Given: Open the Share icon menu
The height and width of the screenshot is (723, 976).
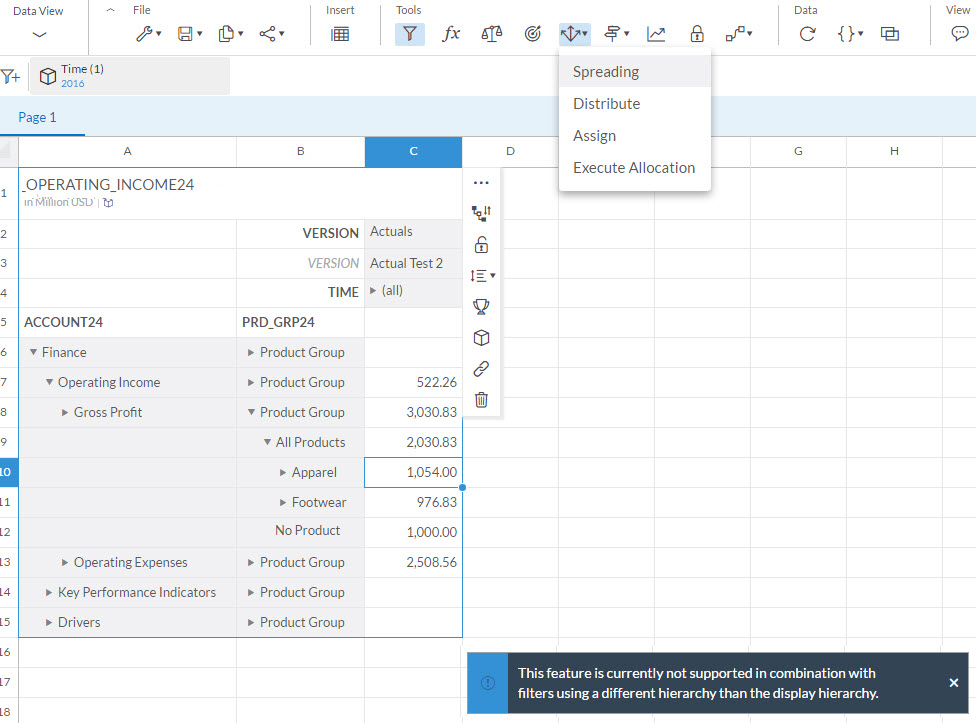Looking at the screenshot, I should [271, 34].
